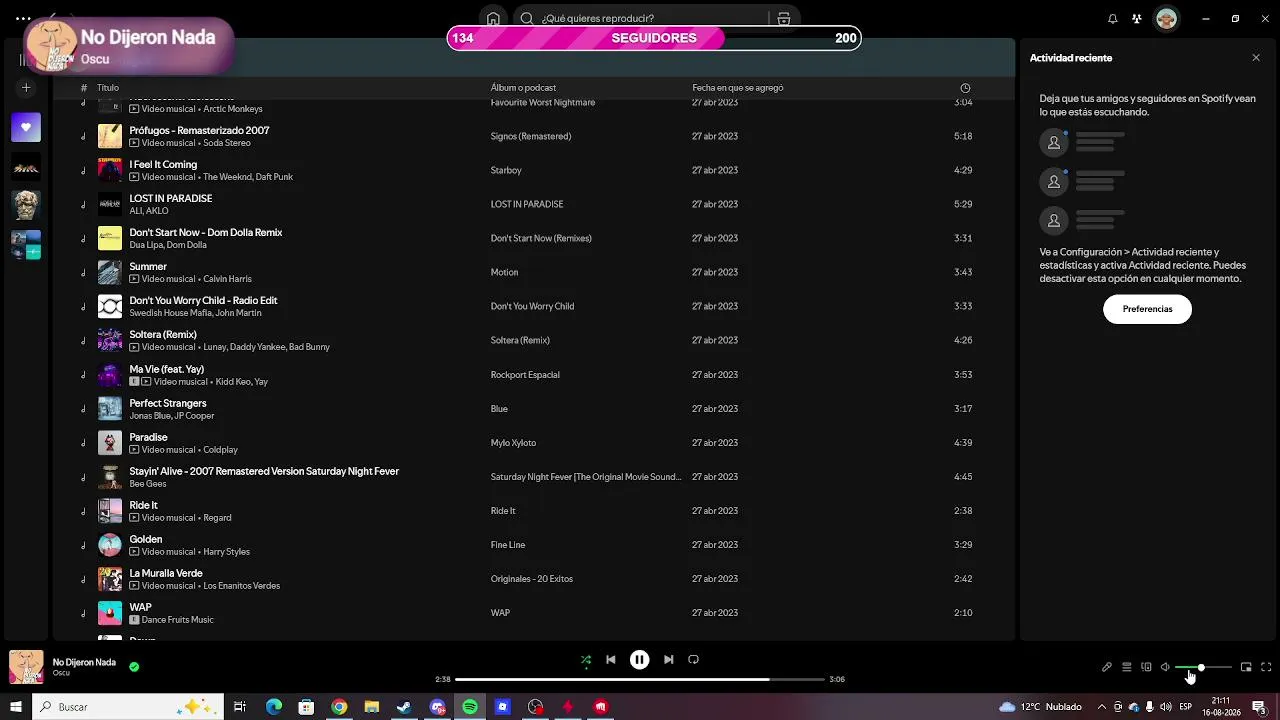This screenshot has width=1280, height=720.
Task: Open the mini player
Action: 1246,667
